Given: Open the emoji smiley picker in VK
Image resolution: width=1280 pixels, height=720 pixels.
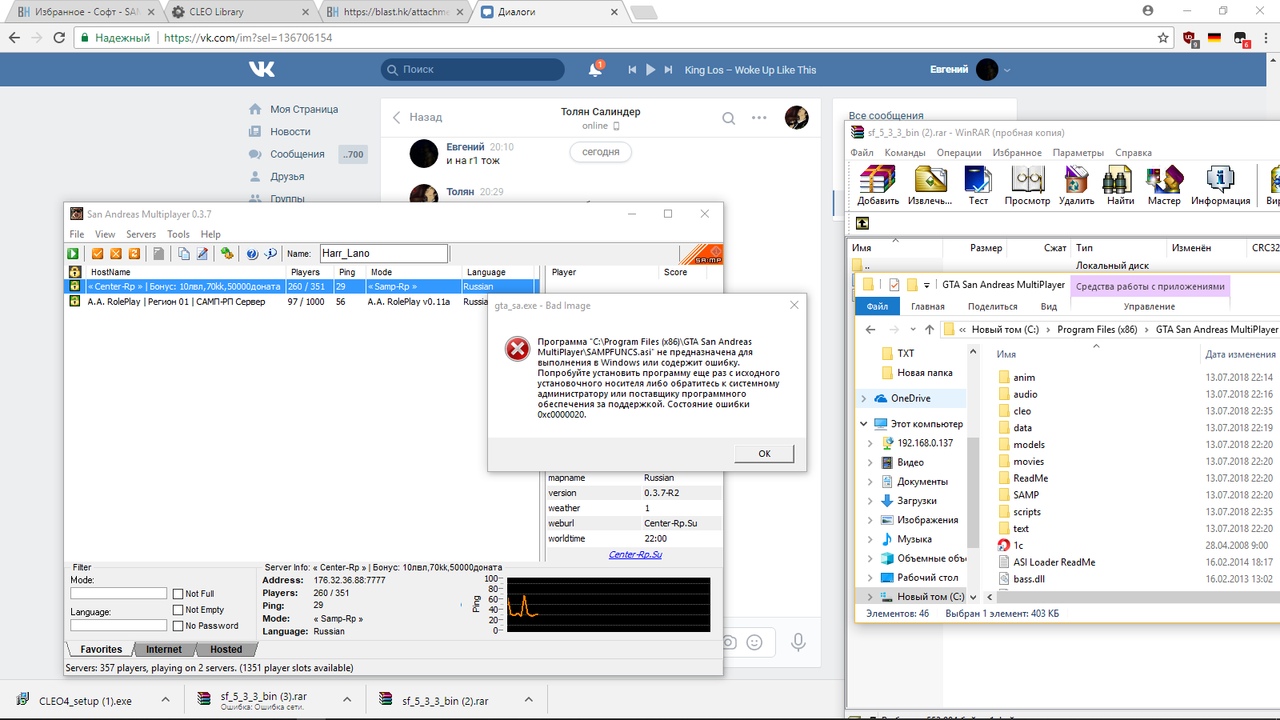Looking at the screenshot, I should tap(755, 642).
